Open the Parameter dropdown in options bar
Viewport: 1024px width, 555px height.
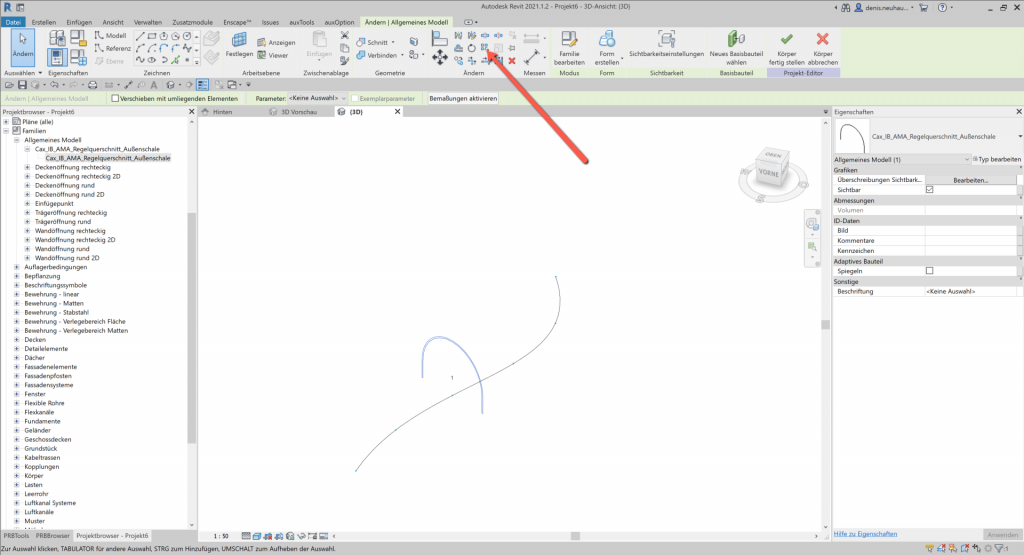317,99
